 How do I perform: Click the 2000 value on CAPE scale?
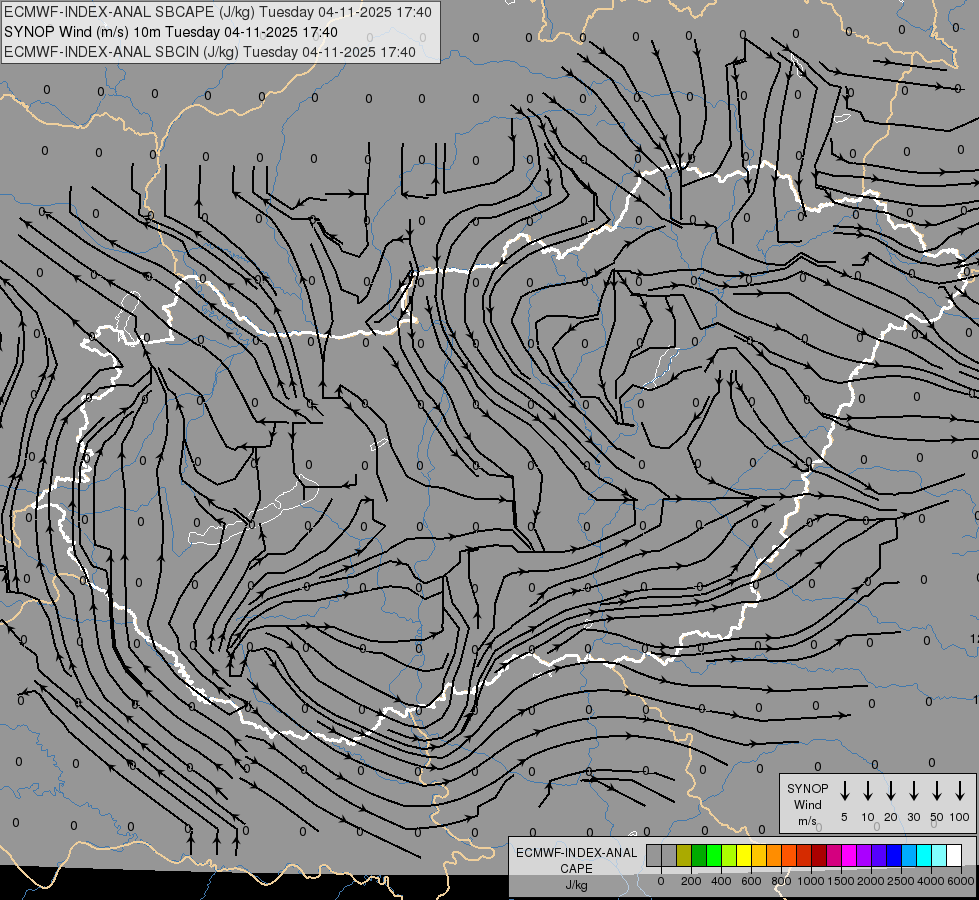pyautogui.click(x=870, y=881)
